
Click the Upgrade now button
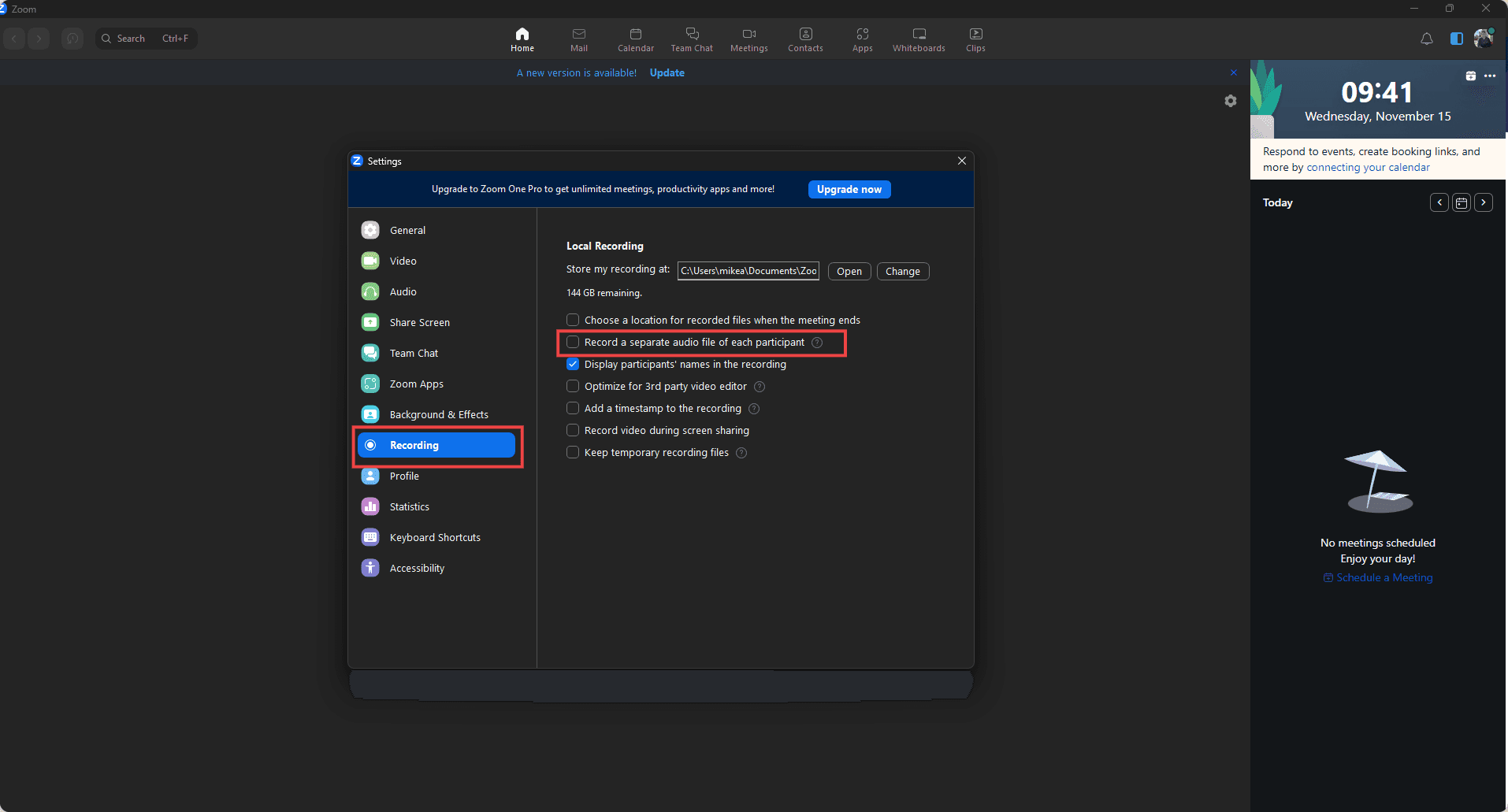tap(849, 190)
